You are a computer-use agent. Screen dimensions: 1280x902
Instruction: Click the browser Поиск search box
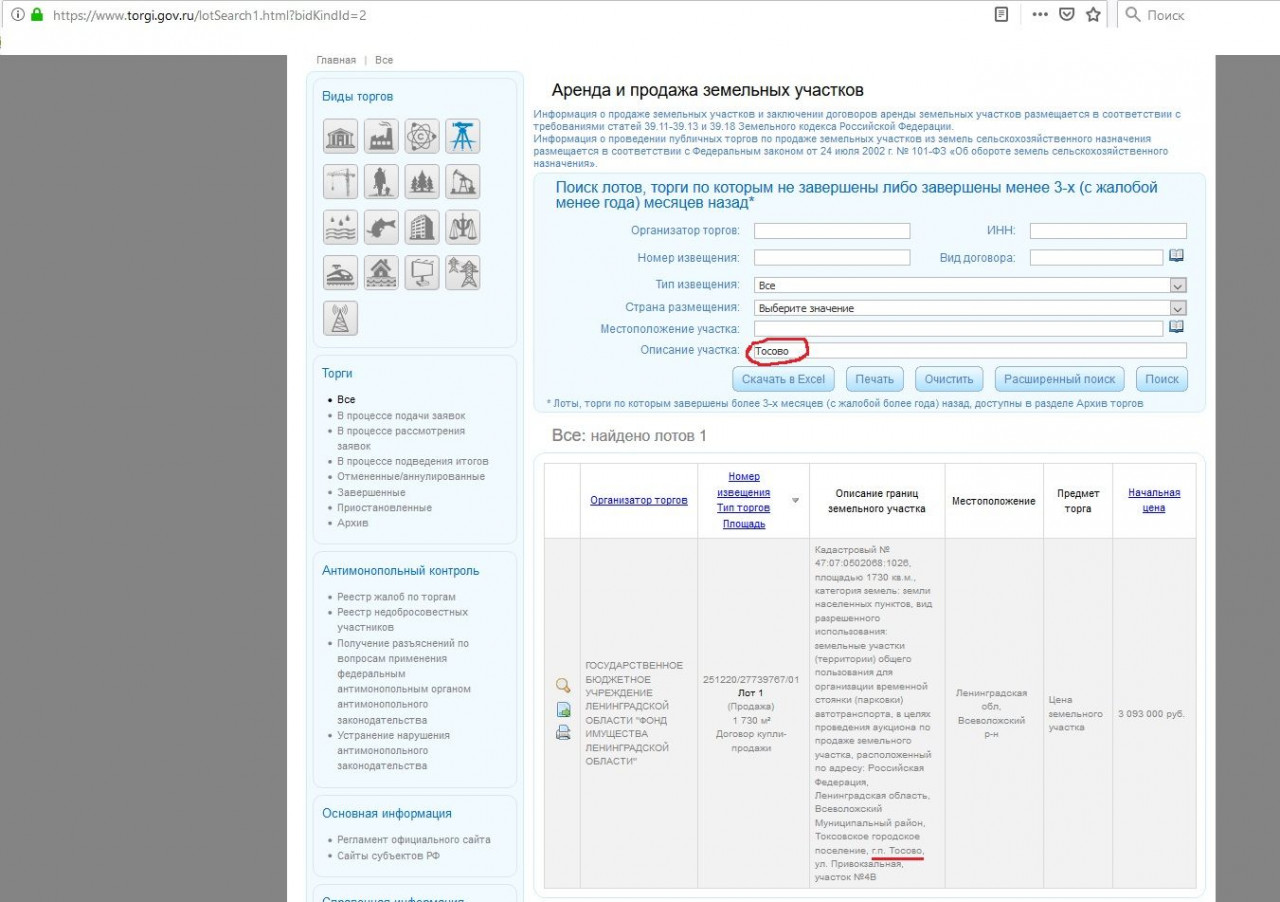[1200, 15]
